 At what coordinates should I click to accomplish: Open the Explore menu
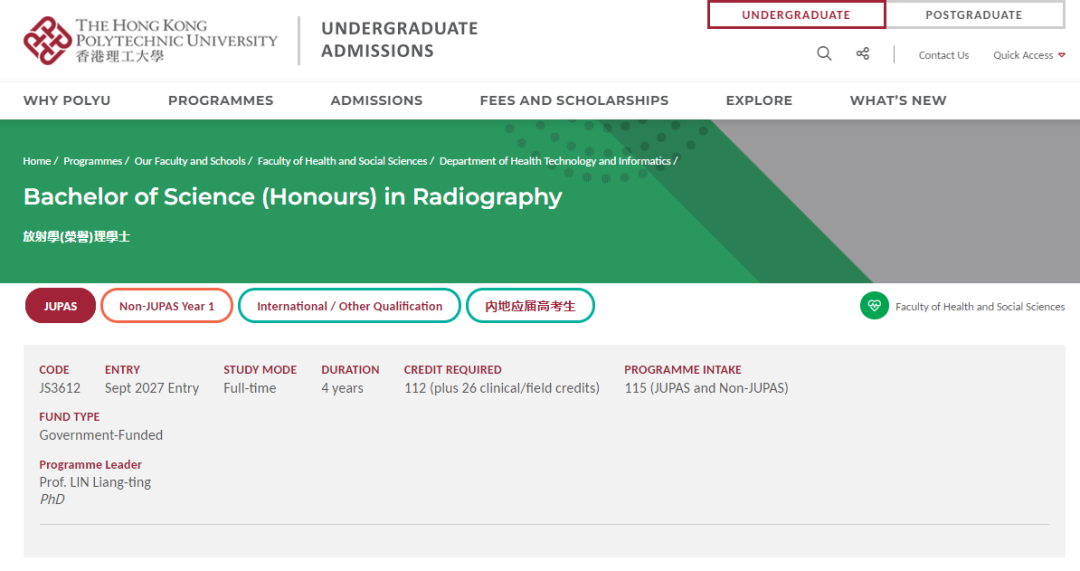(759, 101)
